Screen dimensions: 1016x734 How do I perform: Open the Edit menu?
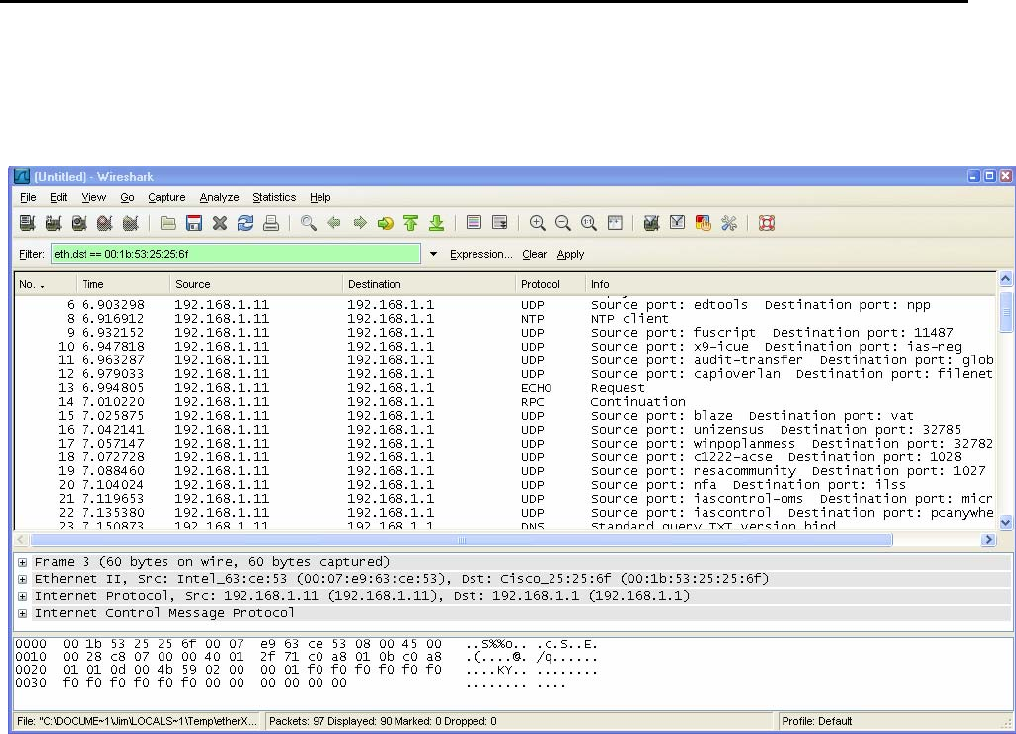tap(58, 197)
